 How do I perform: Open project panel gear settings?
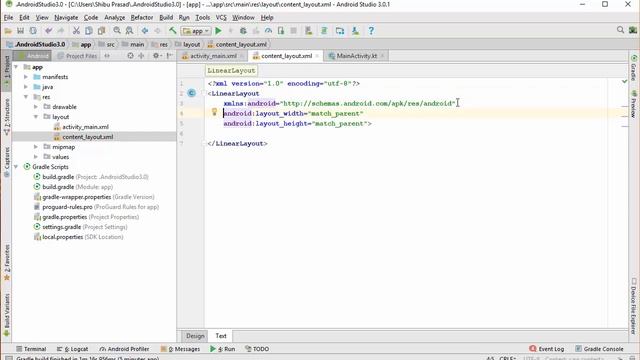[156, 56]
